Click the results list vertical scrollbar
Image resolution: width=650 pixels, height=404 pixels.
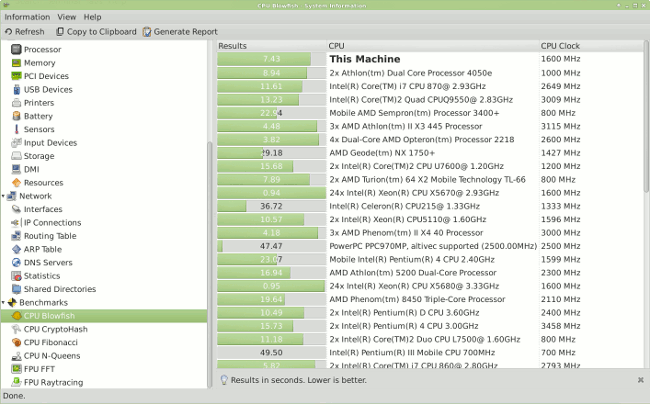point(646,116)
